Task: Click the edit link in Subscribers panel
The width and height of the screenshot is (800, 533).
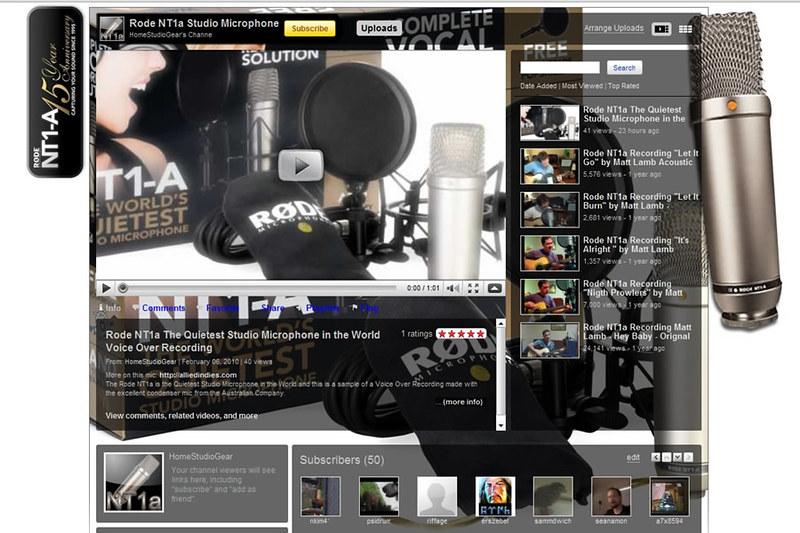Action: (633, 457)
